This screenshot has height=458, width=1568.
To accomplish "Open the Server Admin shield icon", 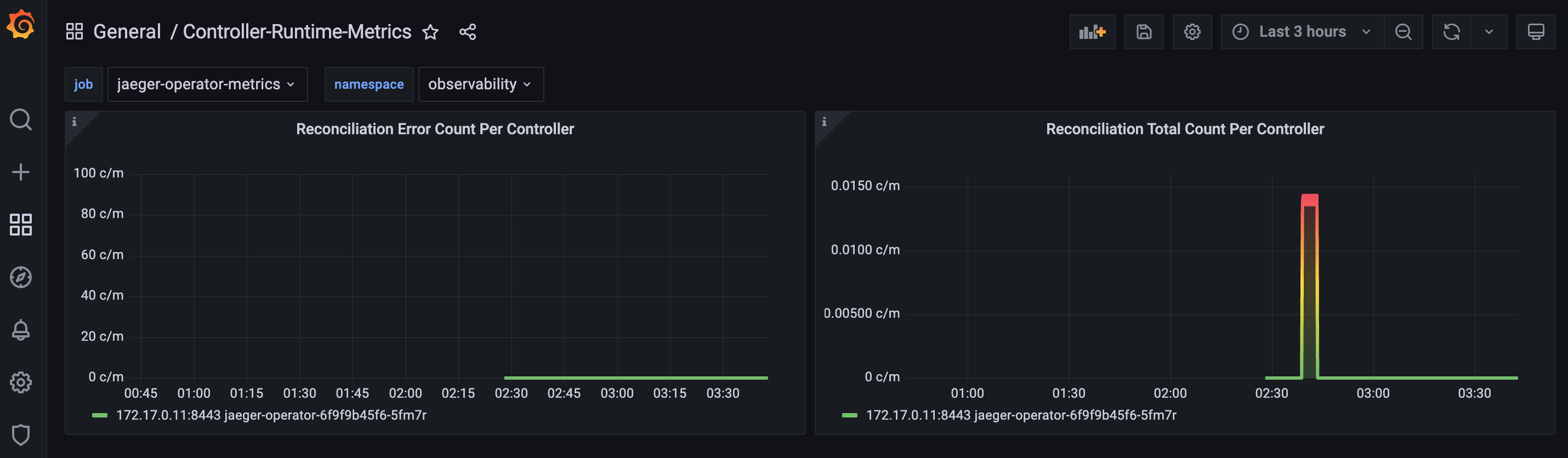I will pos(21,435).
